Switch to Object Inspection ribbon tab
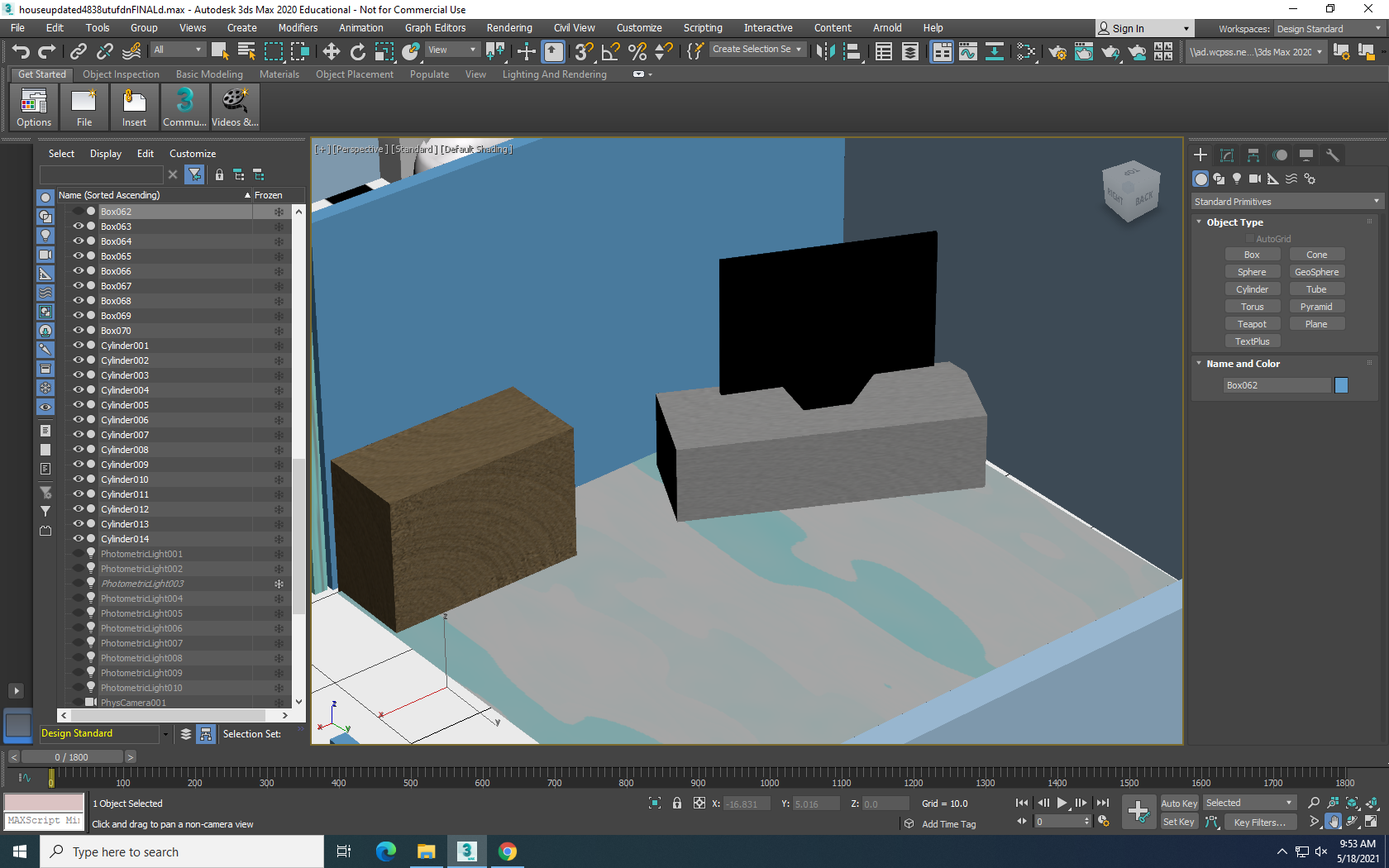Screen dimensions: 1389x868 pos(121,74)
